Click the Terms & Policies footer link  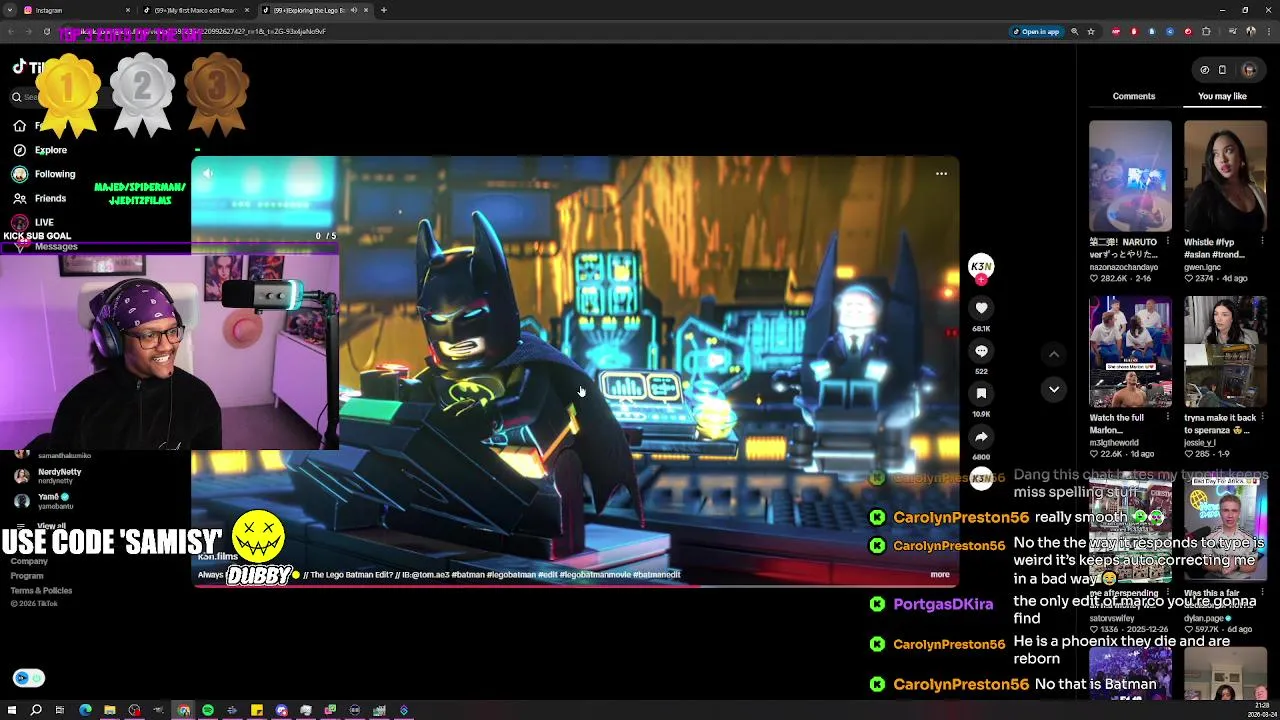[41, 590]
